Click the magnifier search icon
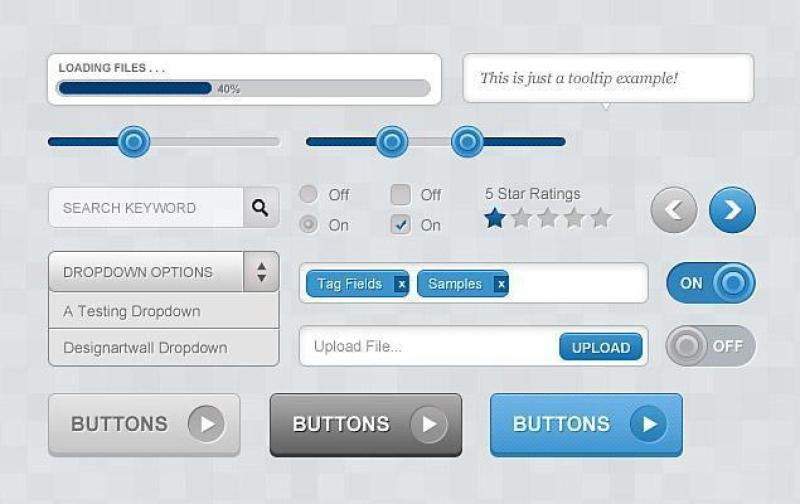This screenshot has height=504, width=800. click(260, 208)
